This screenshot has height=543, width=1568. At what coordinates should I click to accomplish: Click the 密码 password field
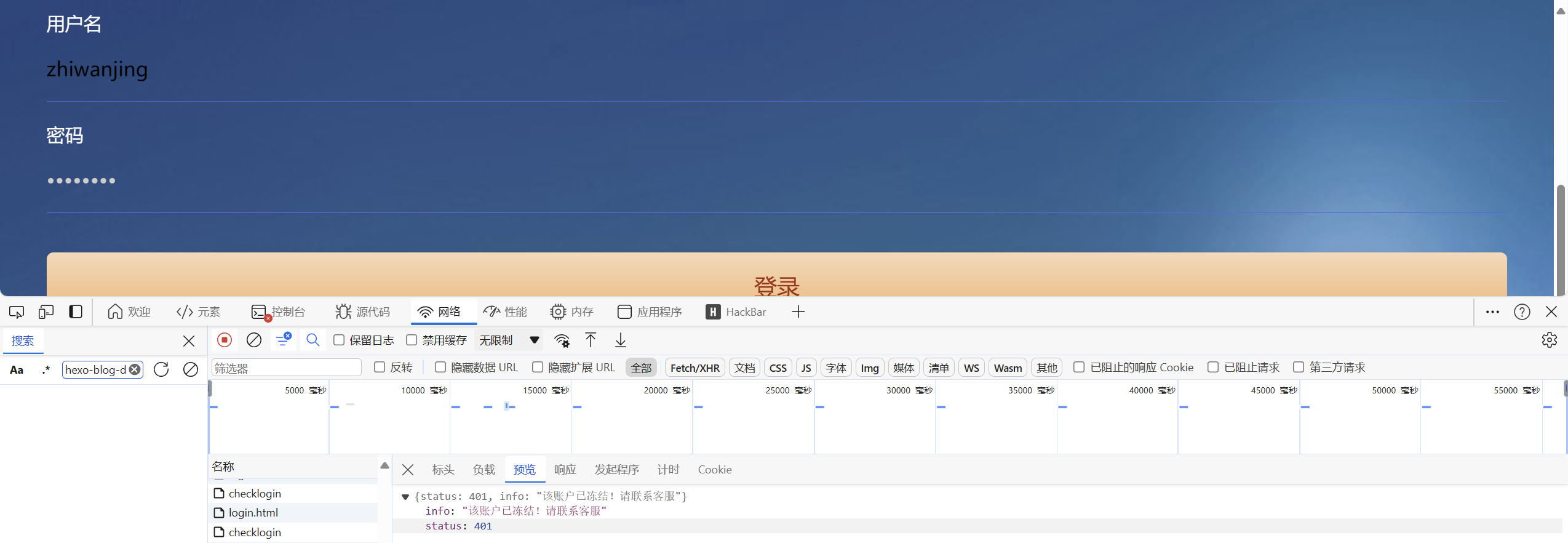[776, 182]
